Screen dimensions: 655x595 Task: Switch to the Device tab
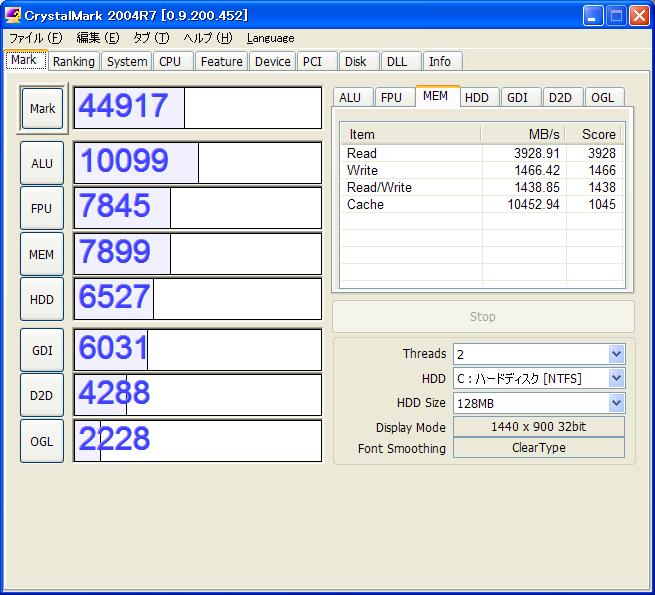tap(272, 61)
